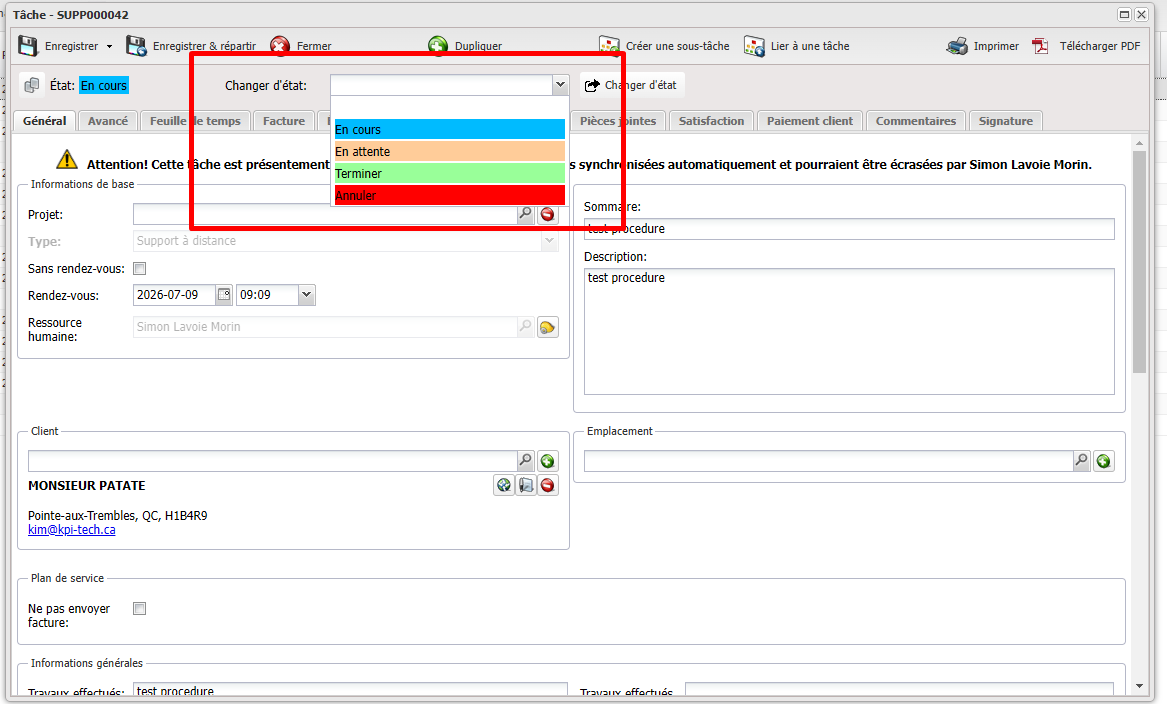Image resolution: width=1167 pixels, height=704 pixels.
Task: Click the globe icon next to MONSIEUR PATATE
Action: 504,485
